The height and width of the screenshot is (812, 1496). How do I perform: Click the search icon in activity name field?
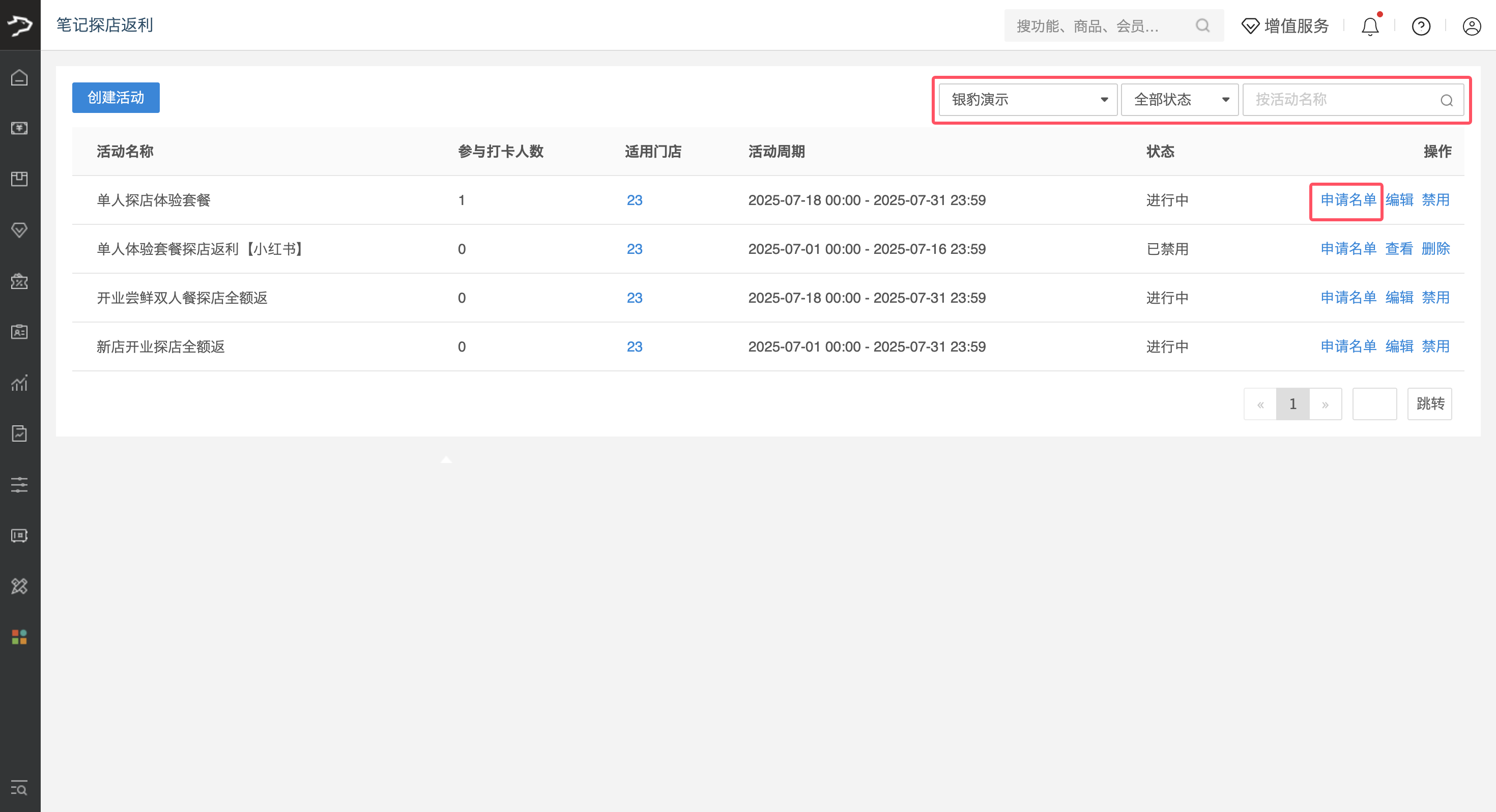coord(1447,101)
